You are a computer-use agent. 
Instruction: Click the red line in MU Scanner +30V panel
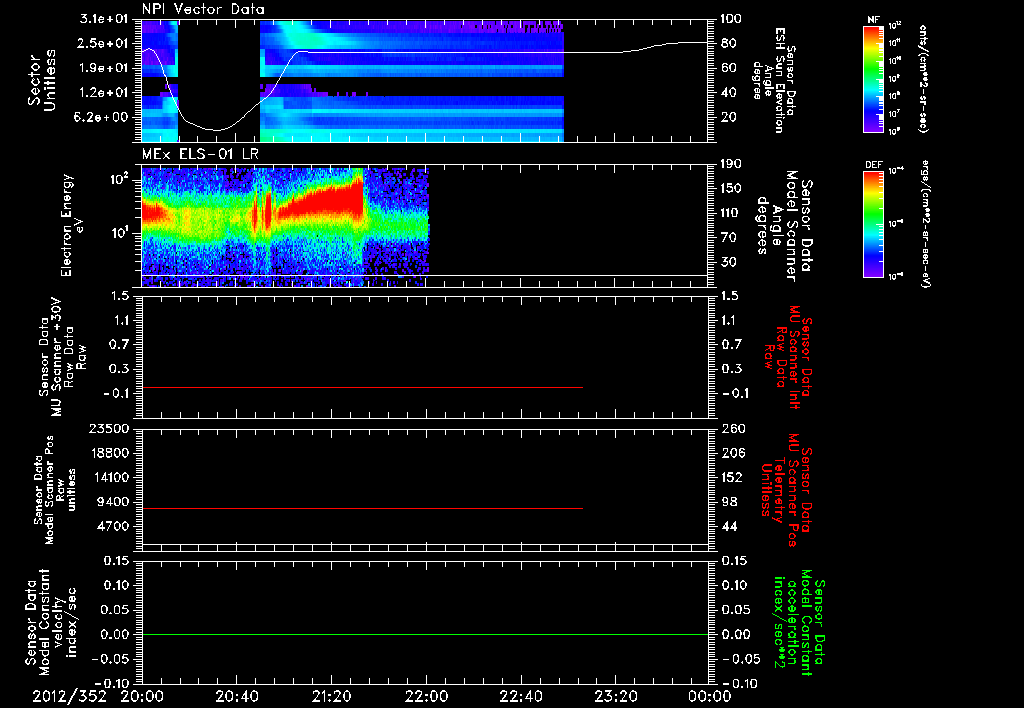point(362,388)
